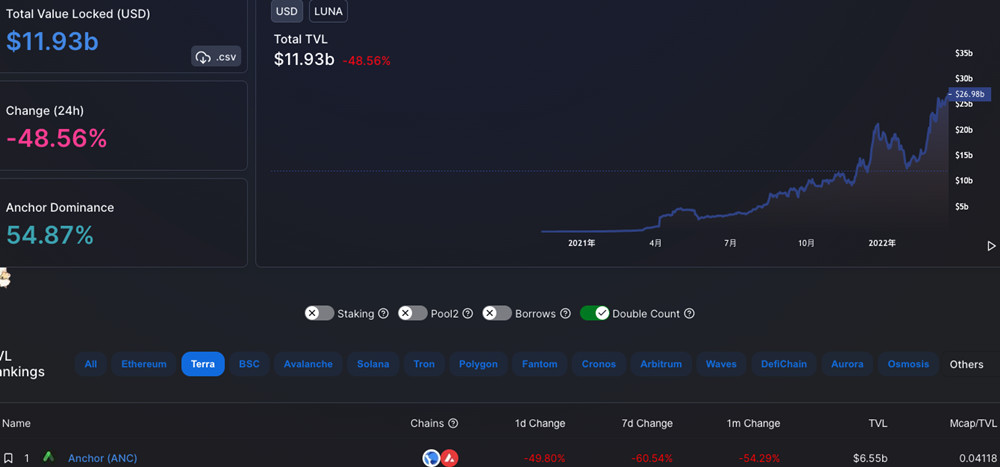Screen dimensions: 1000x467
Task: Click the 2022年 x-axis label on chart
Action: click(x=882, y=243)
